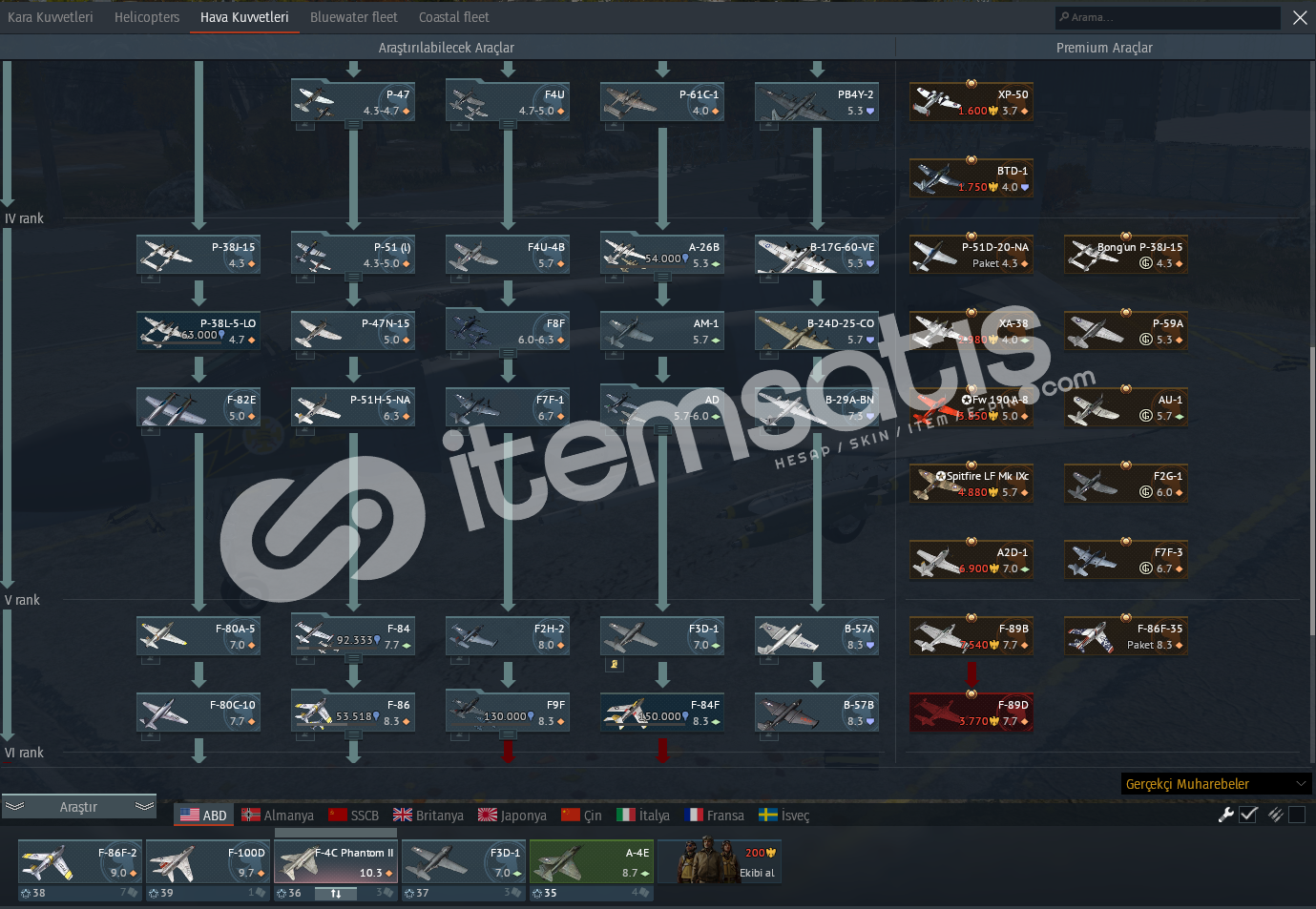The height and width of the screenshot is (909, 1316).
Task: Choose the F2G-1 premium aircraft
Action: tap(1126, 484)
